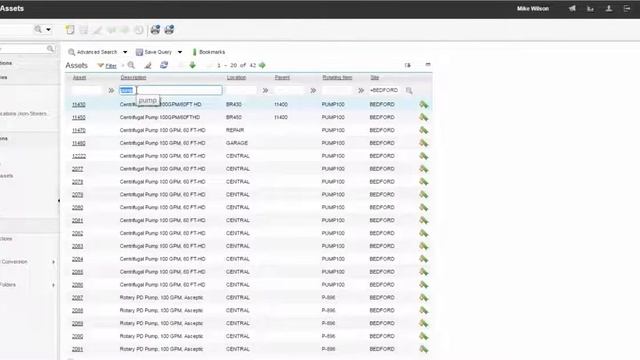Viewport: 640px width, 360px height.
Task: Expand the Save Query dropdown arrow
Action: (180, 52)
